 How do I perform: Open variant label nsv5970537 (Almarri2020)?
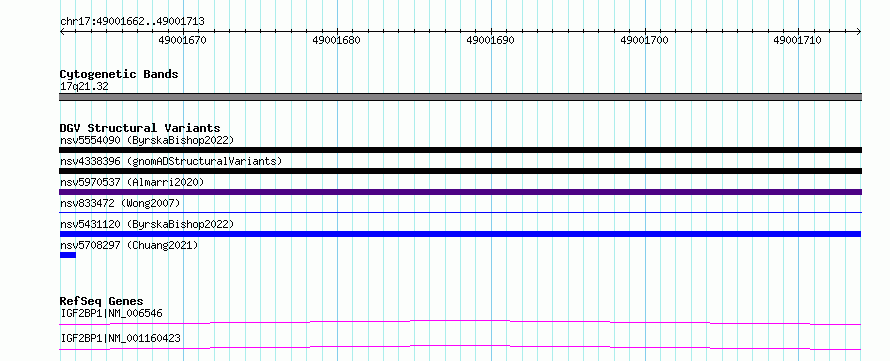(x=132, y=182)
